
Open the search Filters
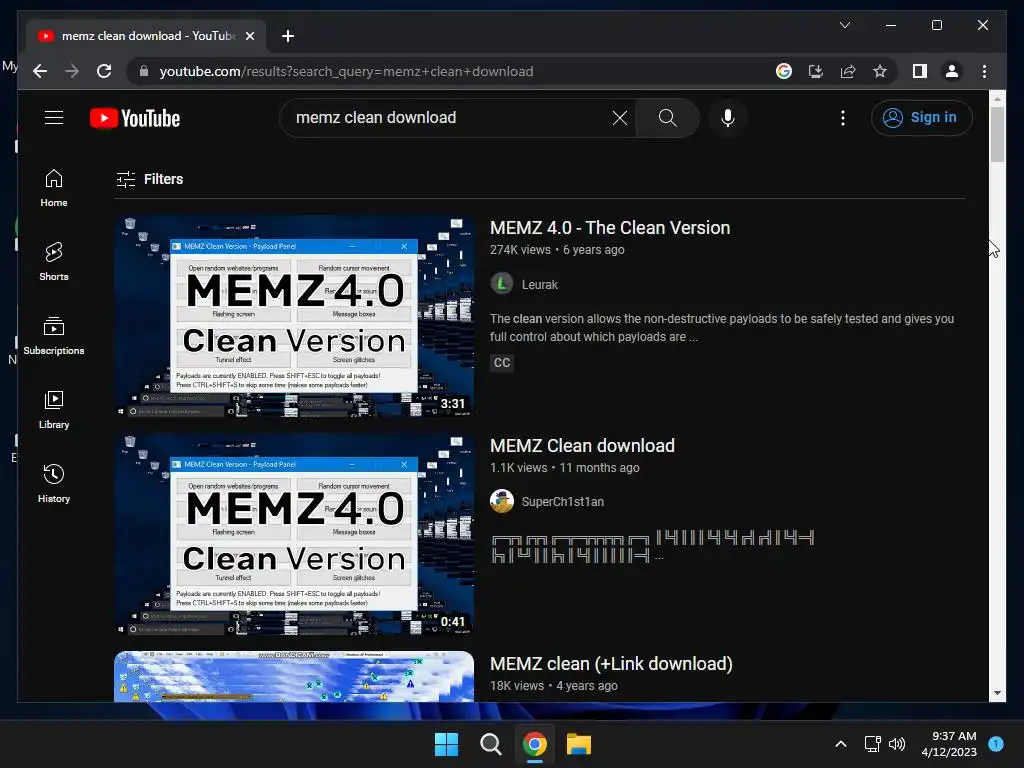pos(150,179)
